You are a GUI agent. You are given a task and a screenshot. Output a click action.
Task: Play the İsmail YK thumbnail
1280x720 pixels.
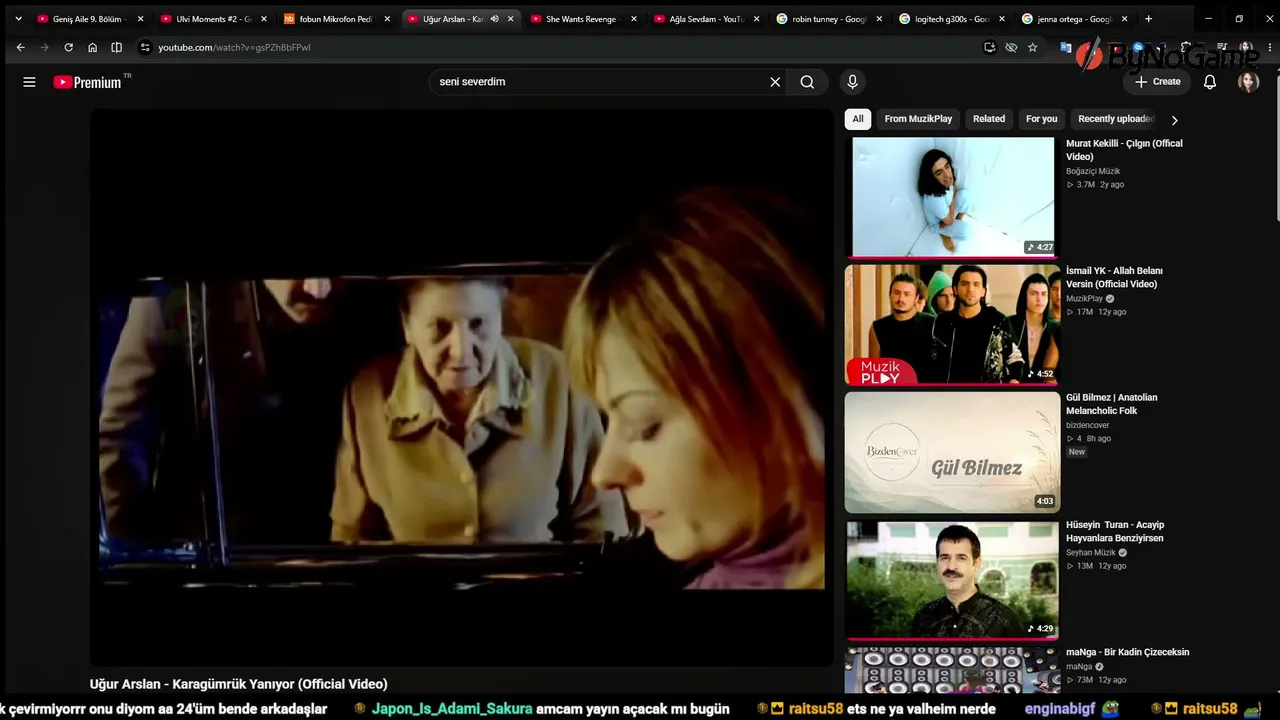point(952,324)
